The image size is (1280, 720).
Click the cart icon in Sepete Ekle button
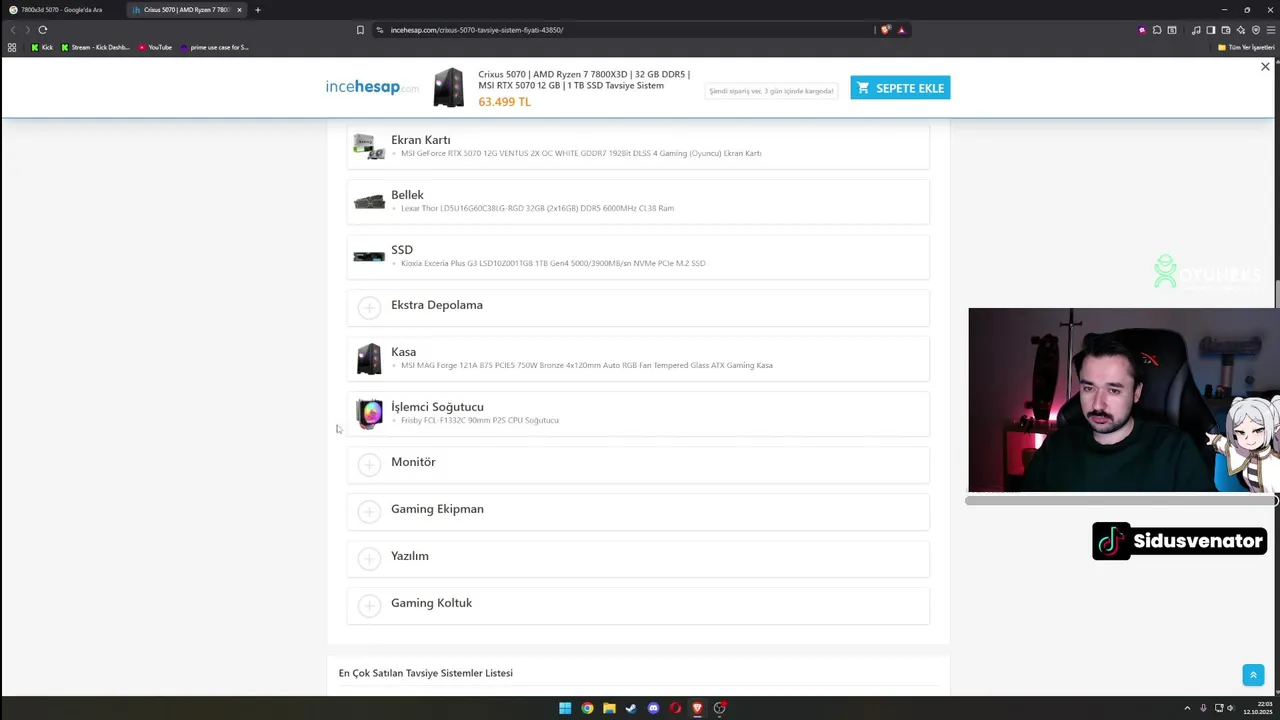pyautogui.click(x=863, y=88)
